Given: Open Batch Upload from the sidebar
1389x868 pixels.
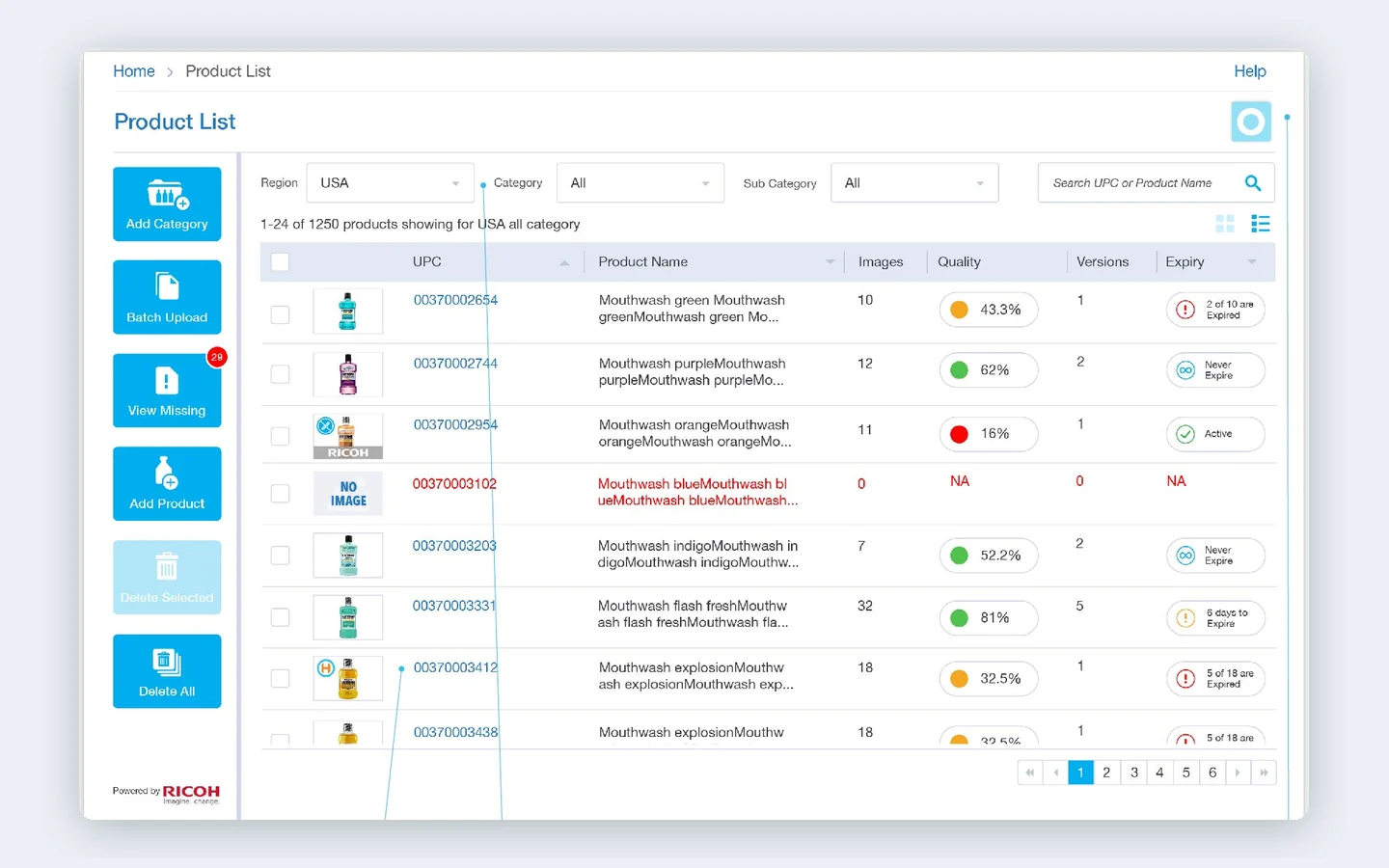Looking at the screenshot, I should 167,297.
